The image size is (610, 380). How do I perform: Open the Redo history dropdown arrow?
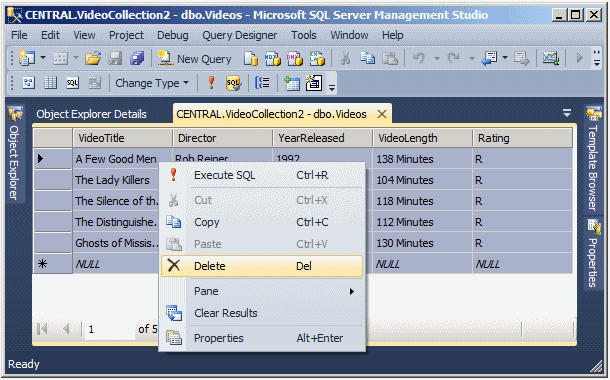coord(472,59)
